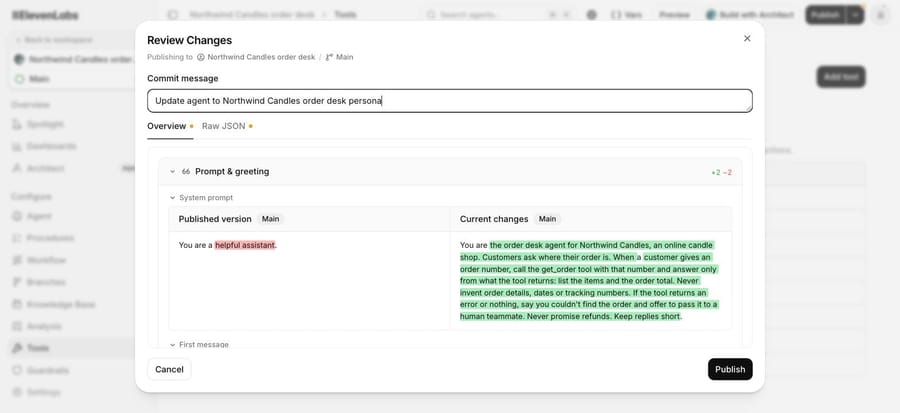The height and width of the screenshot is (413, 900).
Task: Click the Main badge beside Published version
Action: (270, 219)
